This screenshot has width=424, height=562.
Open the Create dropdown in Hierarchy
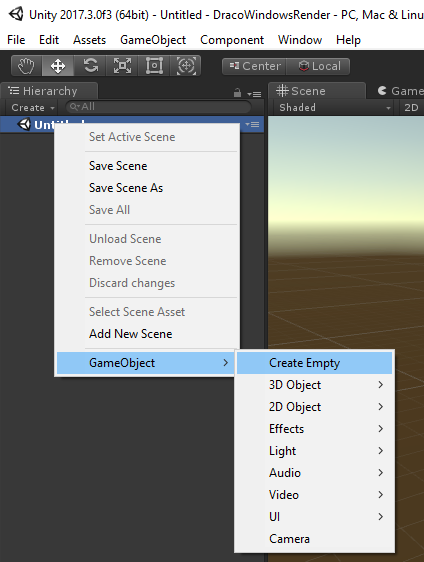pos(33,108)
